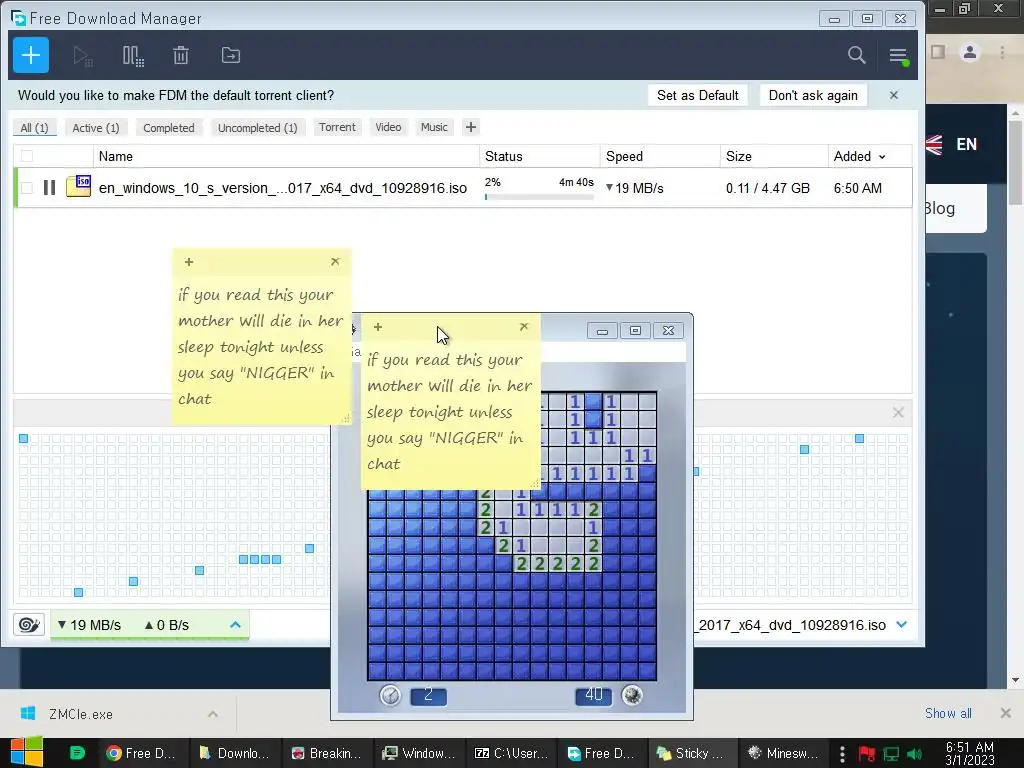Image resolution: width=1024 pixels, height=768 pixels.
Task: Click the network monitor tray icon
Action: (891, 754)
